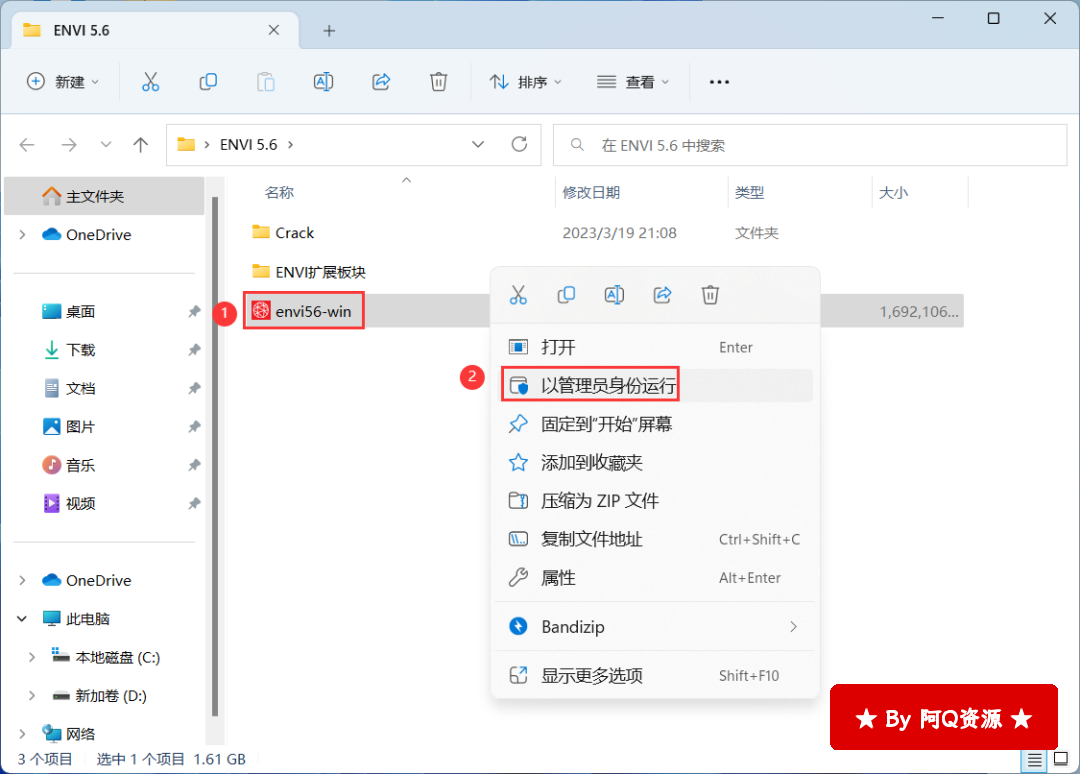Click the envi56-win installer icon
Viewport: 1080px width, 774px height.
click(260, 311)
